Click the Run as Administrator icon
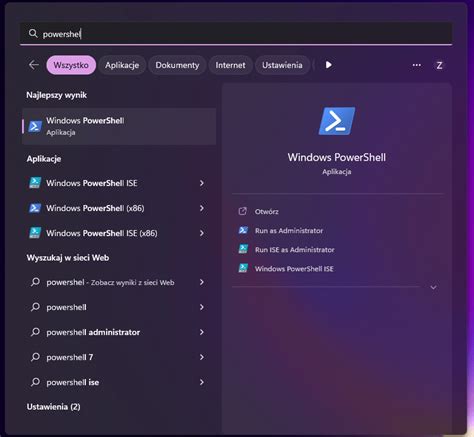Viewport: 474px width, 437px height. pyautogui.click(x=243, y=230)
